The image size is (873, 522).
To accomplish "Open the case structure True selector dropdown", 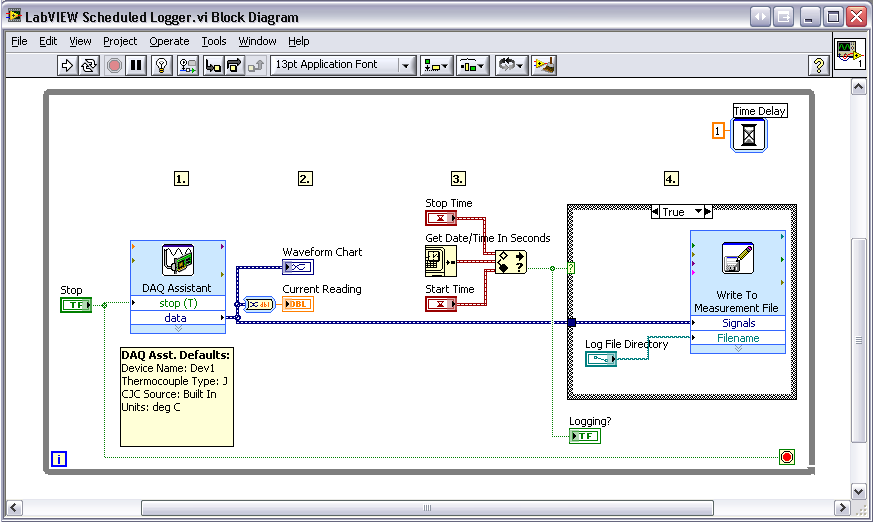I will 706,212.
